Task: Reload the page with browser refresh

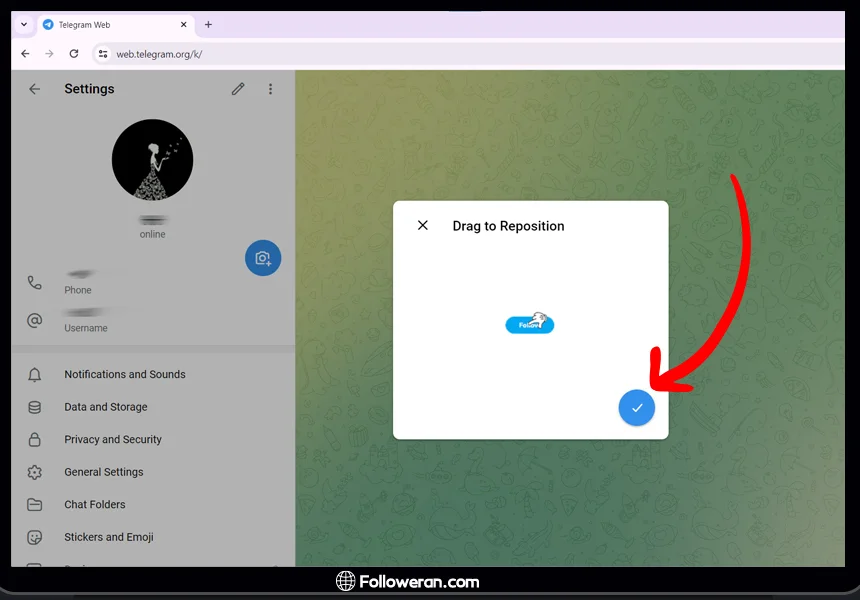Action: tap(74, 54)
